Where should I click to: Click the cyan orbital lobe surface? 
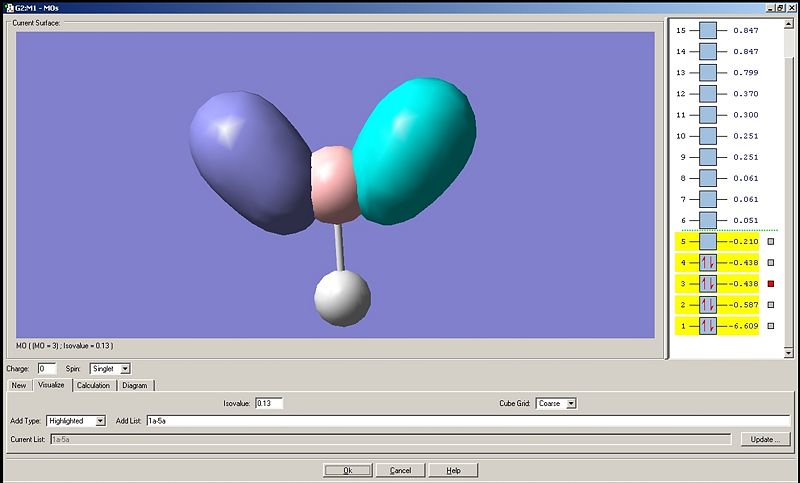point(414,151)
